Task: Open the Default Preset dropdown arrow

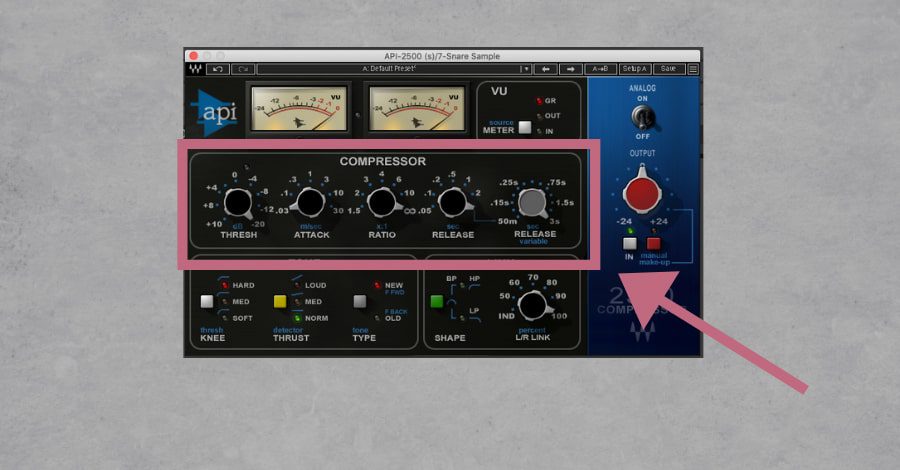Action: [x=525, y=69]
